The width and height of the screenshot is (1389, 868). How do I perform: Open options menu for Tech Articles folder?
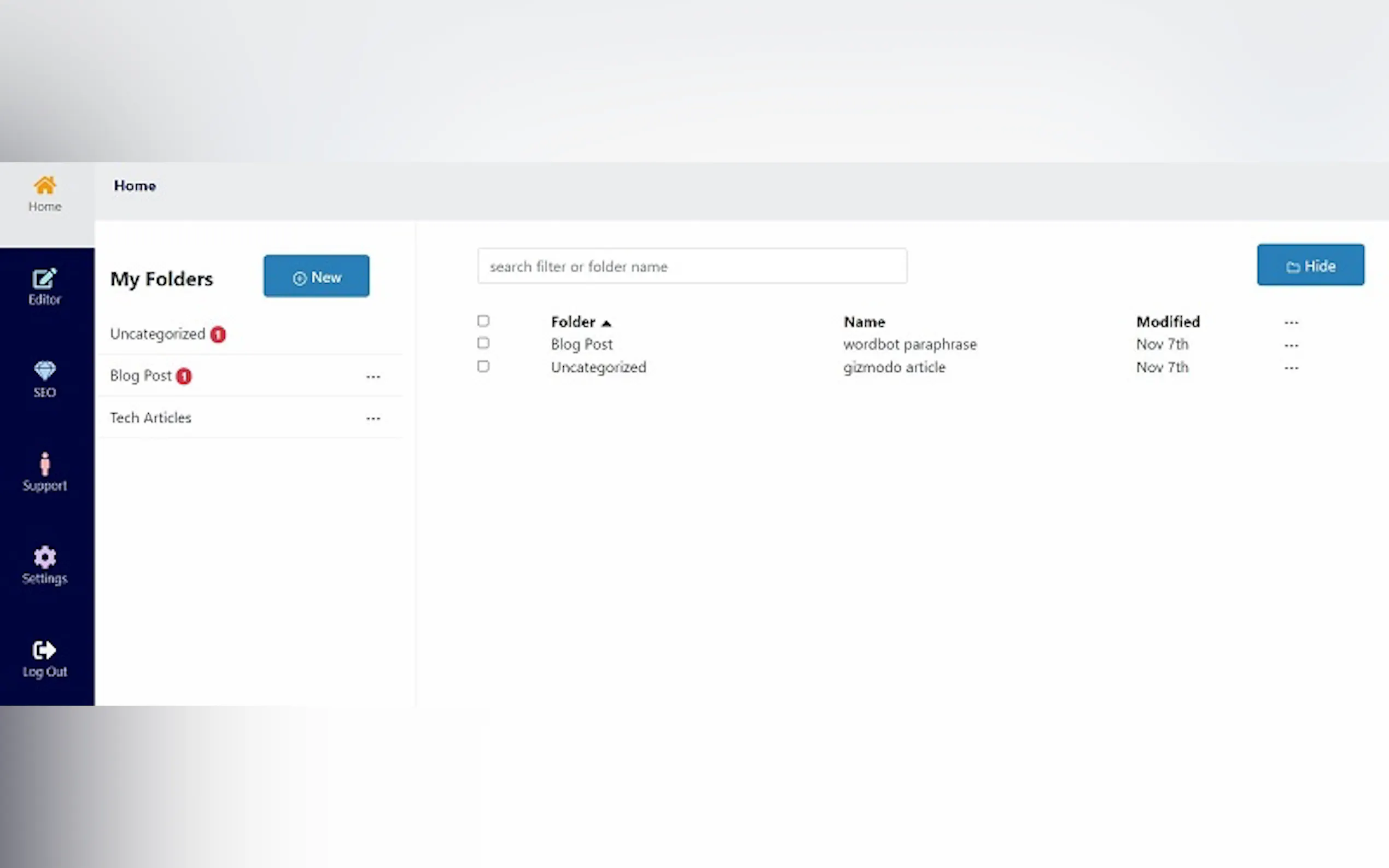tap(373, 419)
